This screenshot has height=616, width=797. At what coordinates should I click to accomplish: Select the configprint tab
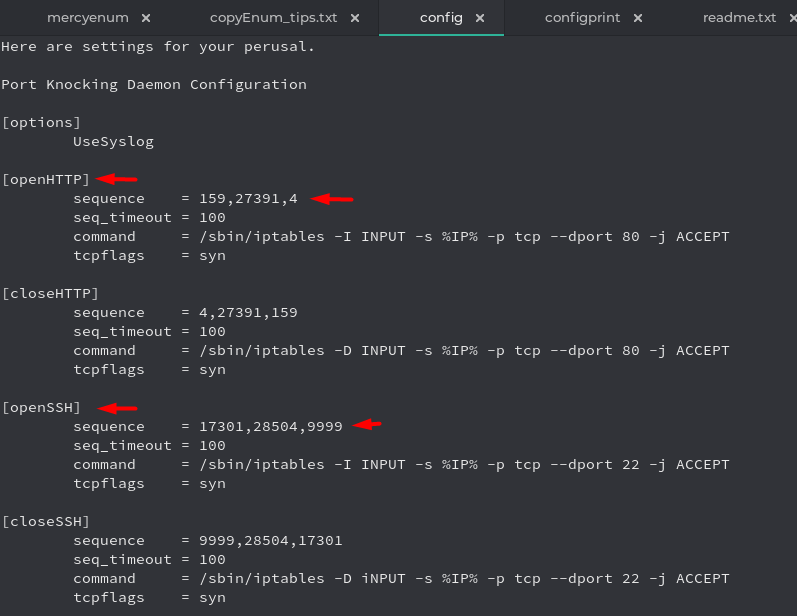tap(582, 18)
